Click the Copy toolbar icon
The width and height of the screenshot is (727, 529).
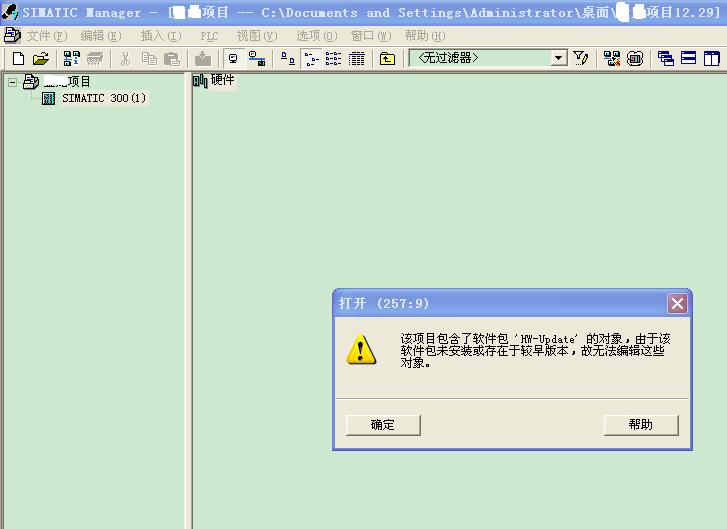[149, 59]
